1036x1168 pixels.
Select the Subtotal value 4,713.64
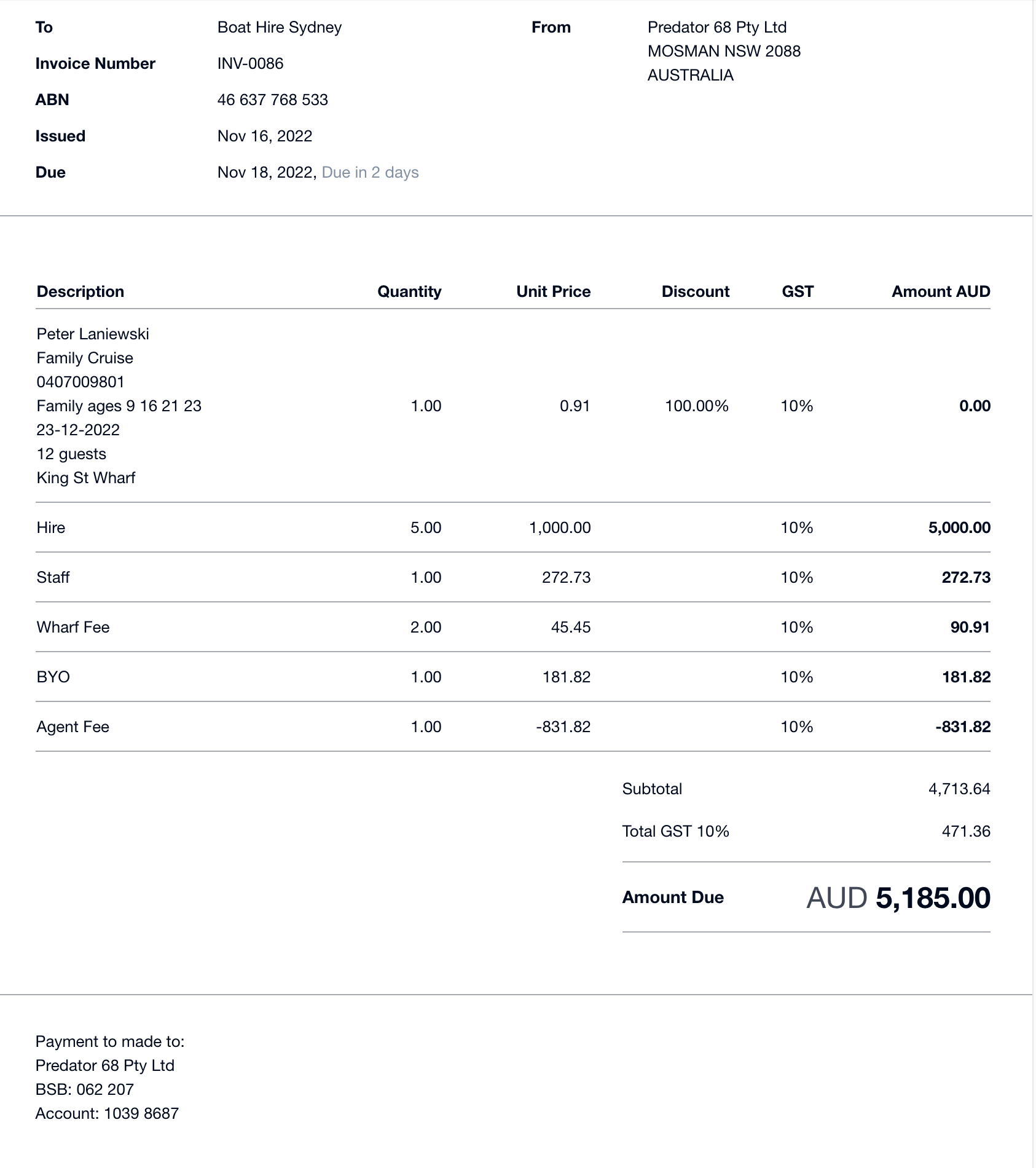click(959, 789)
